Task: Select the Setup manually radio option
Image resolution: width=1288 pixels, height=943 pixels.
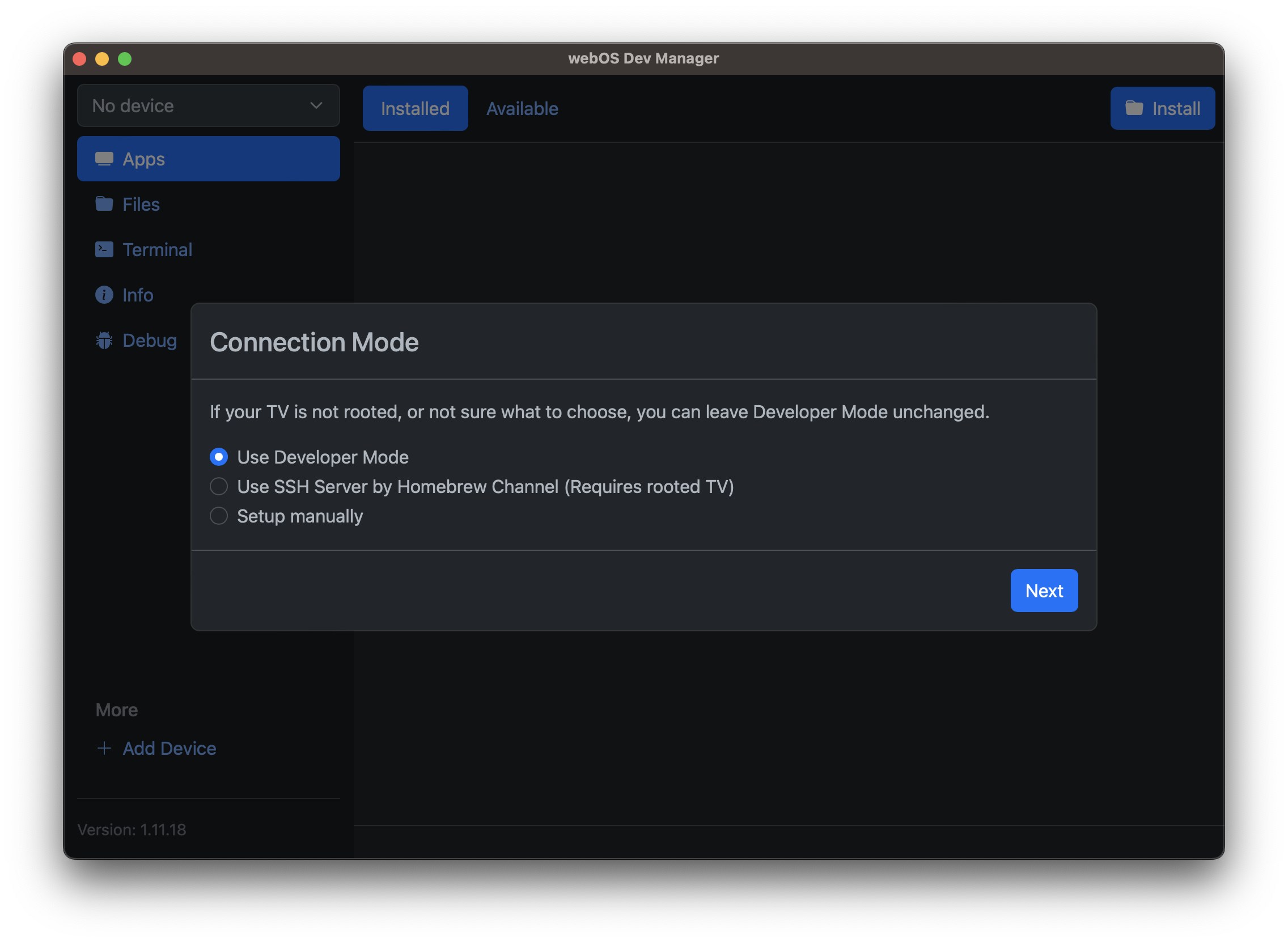Action: (x=219, y=516)
